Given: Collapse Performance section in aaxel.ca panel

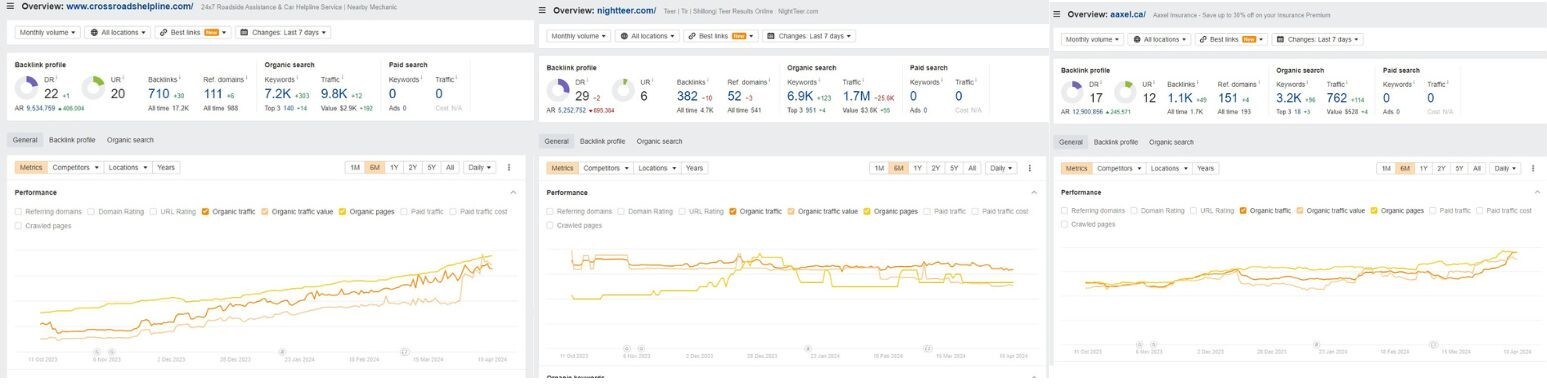Looking at the screenshot, I should pos(1535,192).
